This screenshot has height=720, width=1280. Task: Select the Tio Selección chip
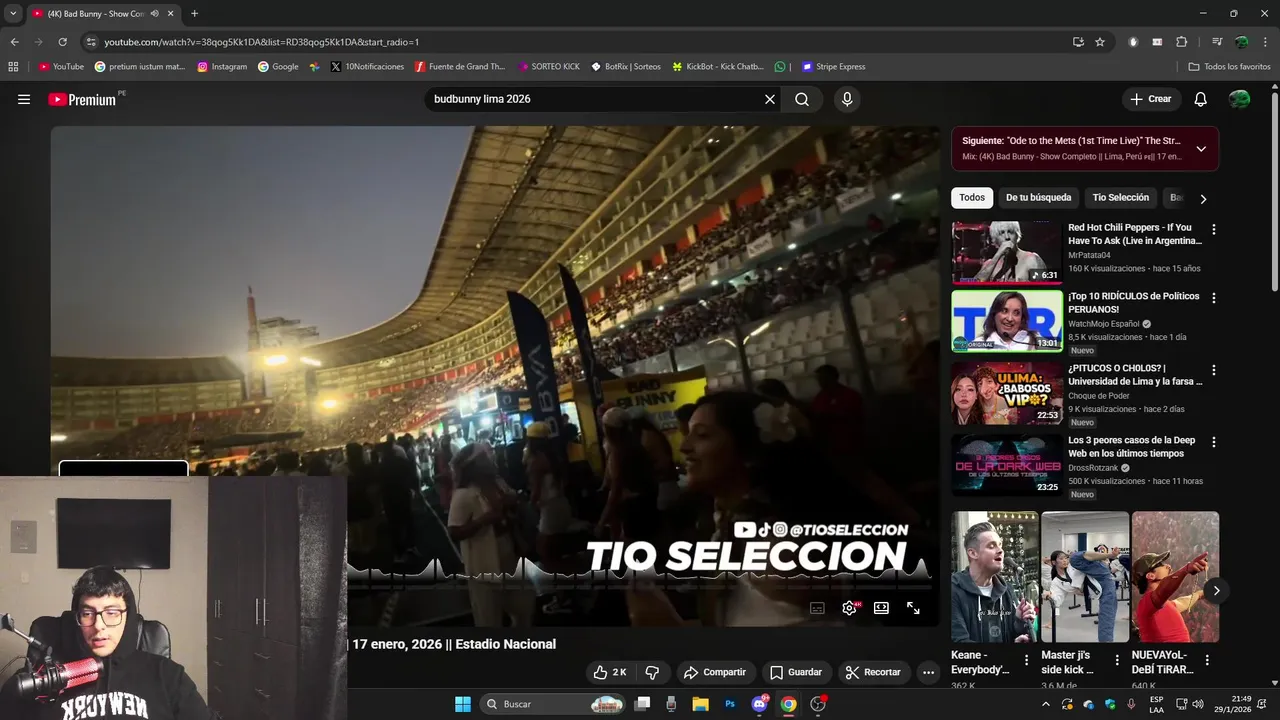tap(1120, 198)
